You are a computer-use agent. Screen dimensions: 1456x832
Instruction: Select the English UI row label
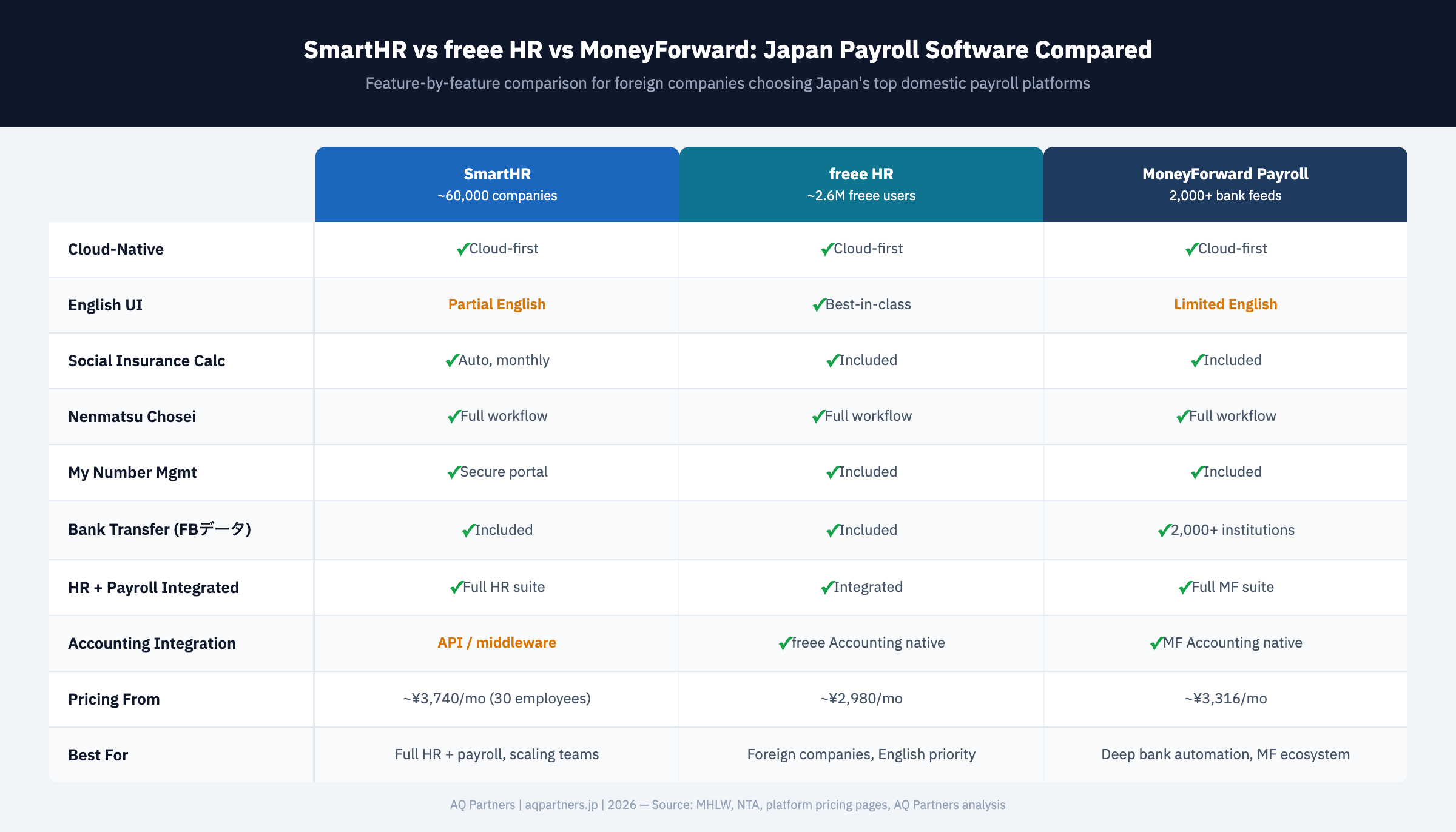point(106,305)
